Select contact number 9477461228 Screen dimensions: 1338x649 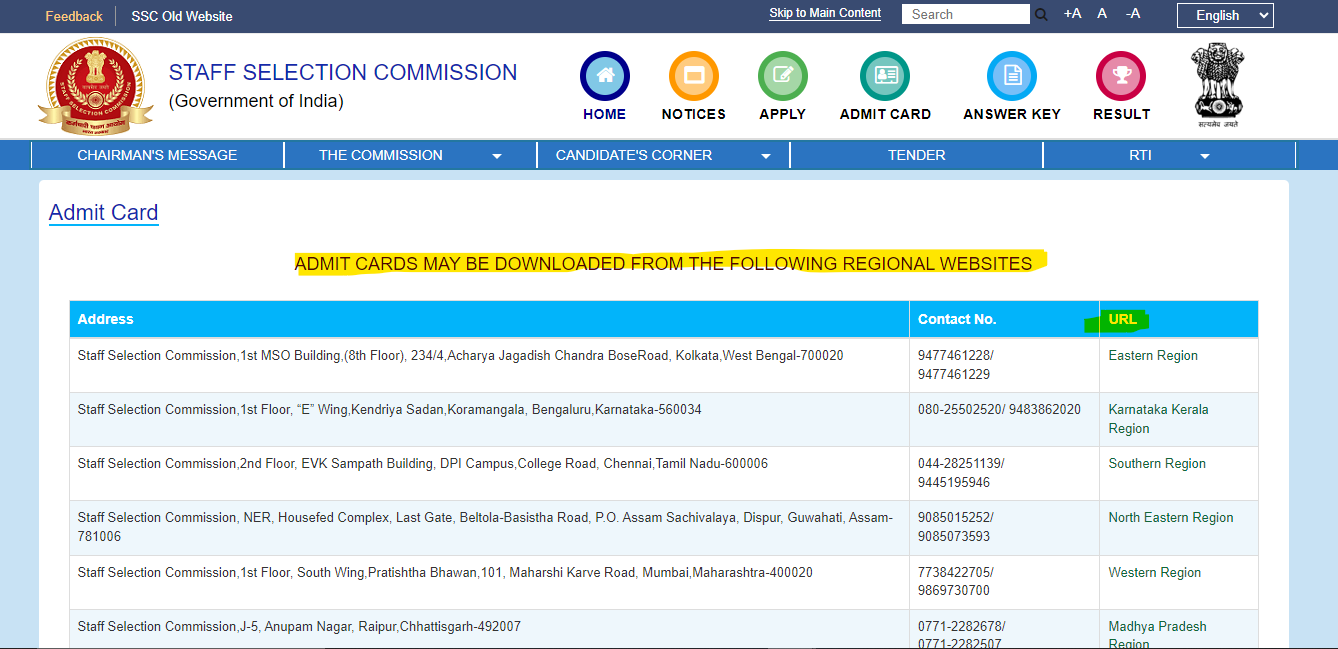[x=954, y=355]
